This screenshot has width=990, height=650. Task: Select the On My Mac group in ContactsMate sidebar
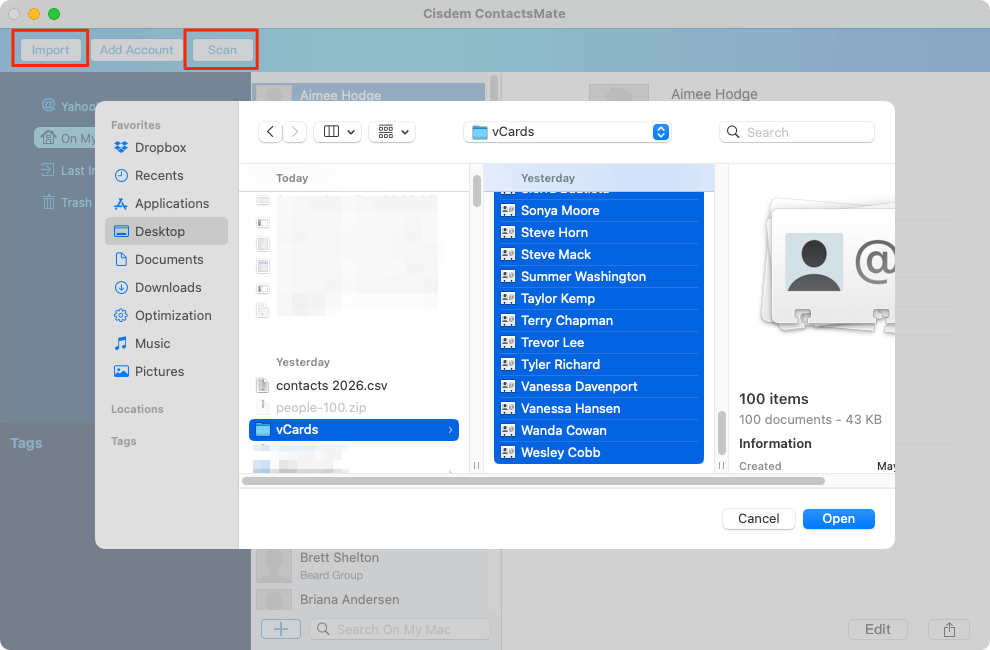tap(66, 138)
